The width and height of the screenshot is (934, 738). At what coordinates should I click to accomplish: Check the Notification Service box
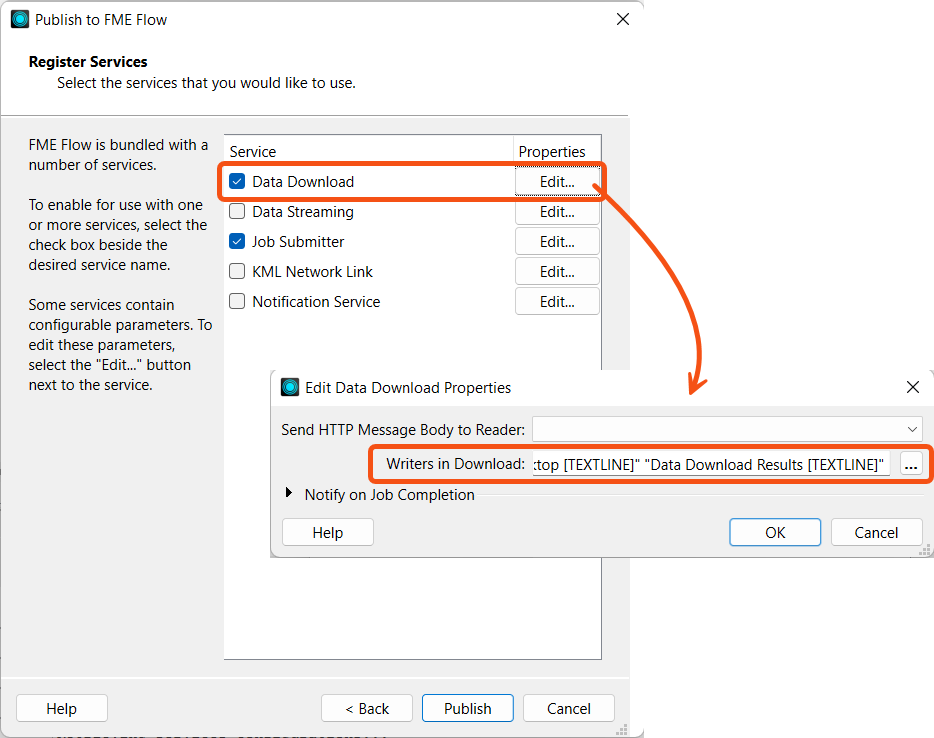[x=237, y=301]
